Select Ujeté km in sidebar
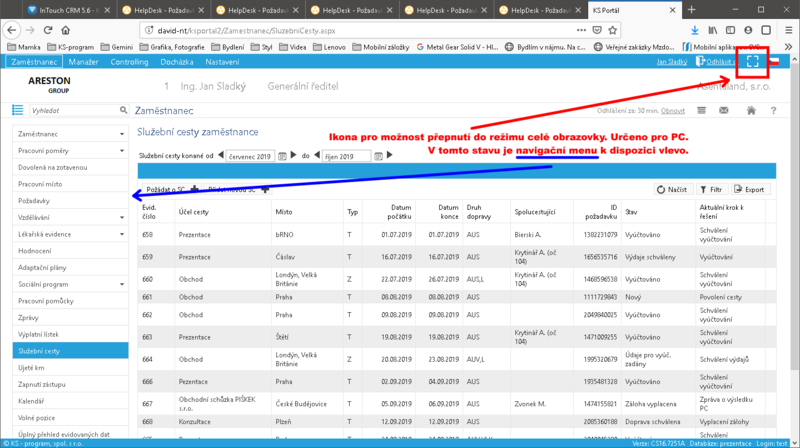The height and width of the screenshot is (448, 800). [70, 367]
